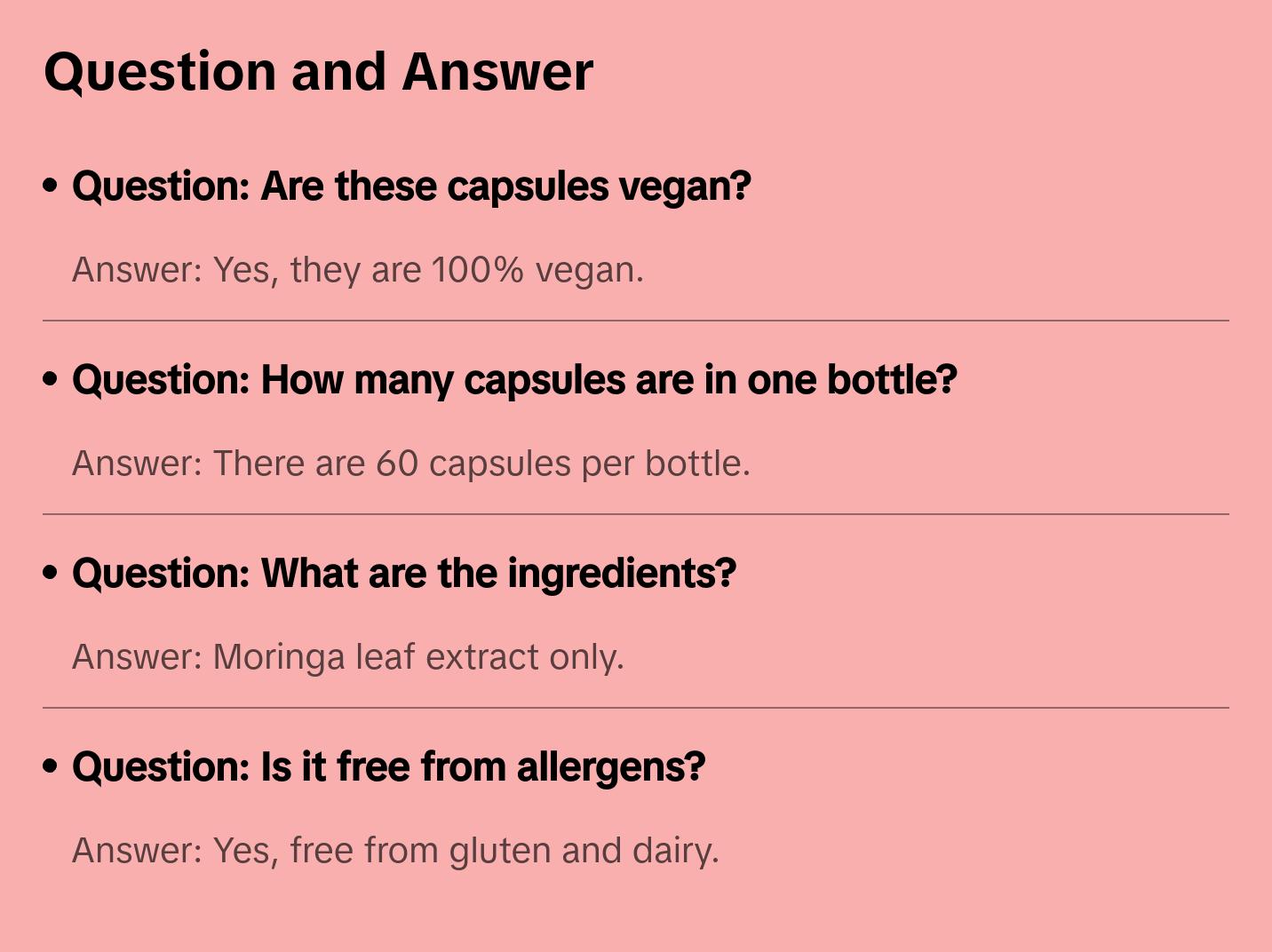Click the divider line below the Moringa answer
Viewport: 1272px width, 952px height.
(636, 708)
